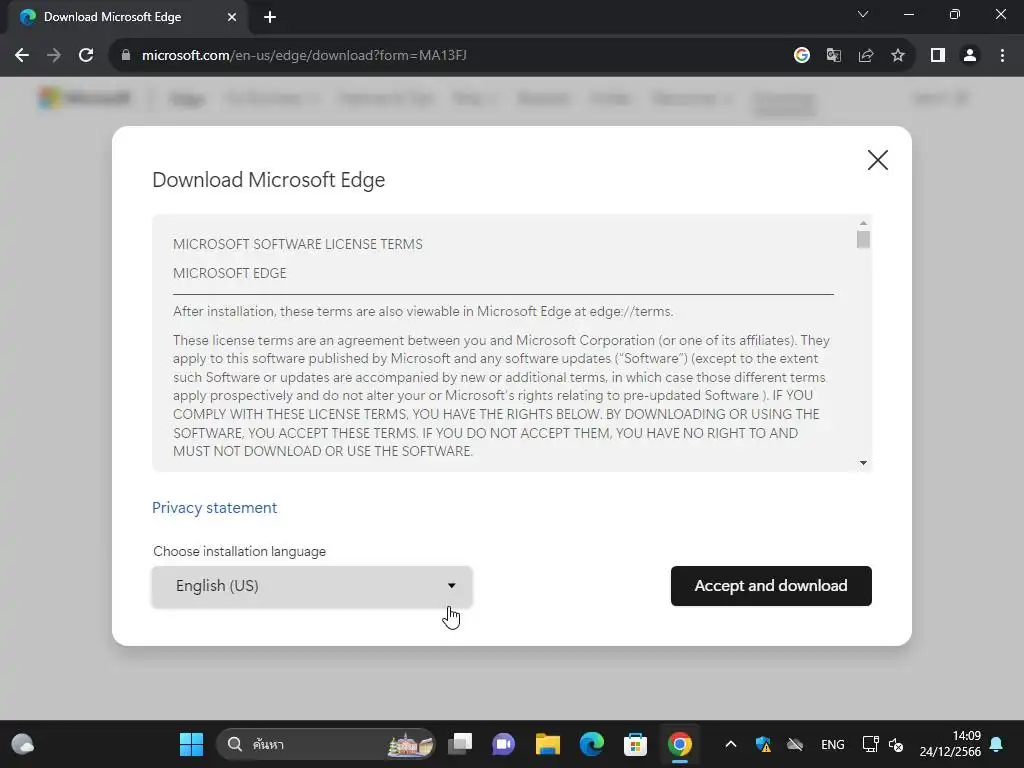Go back with browser back arrow
The height and width of the screenshot is (768, 1024).
coord(22,56)
